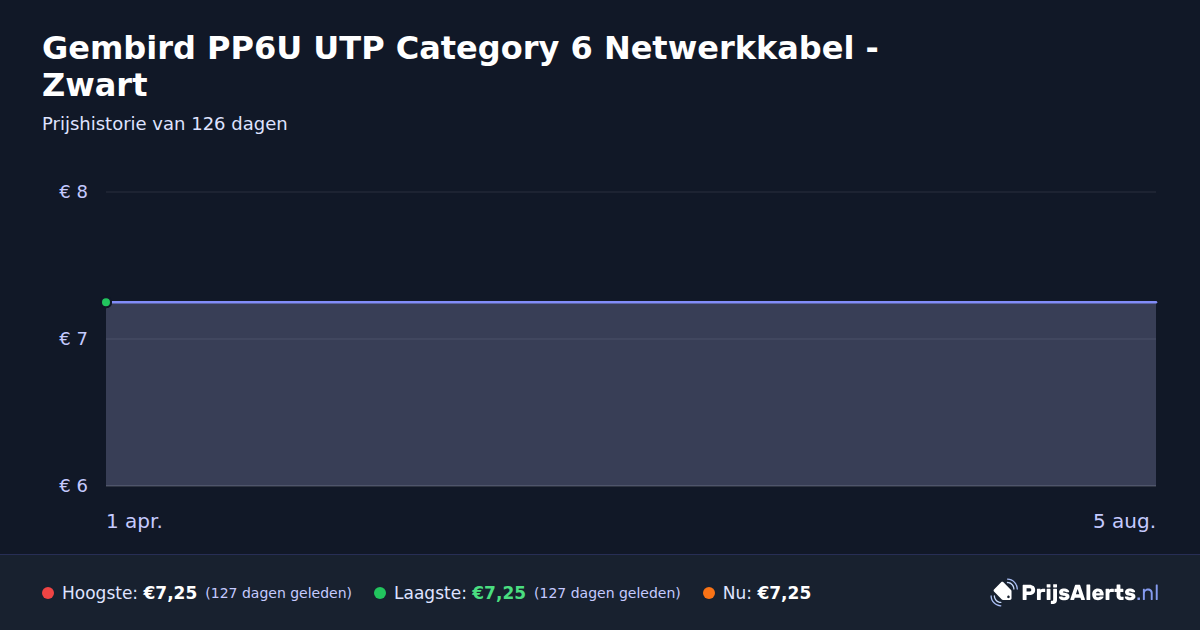Click the red Hoogste legend dot
1200x630 pixels.
coord(48,593)
